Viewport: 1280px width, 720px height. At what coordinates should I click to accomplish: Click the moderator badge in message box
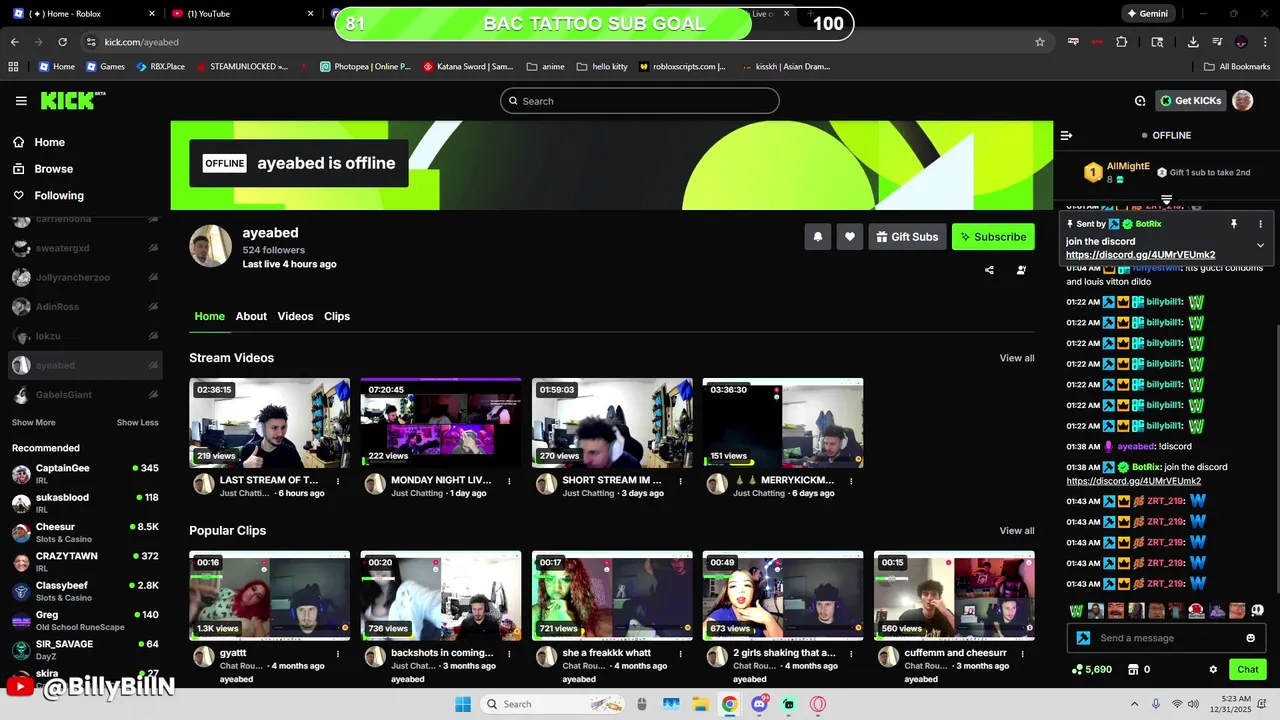pyautogui.click(x=1083, y=638)
